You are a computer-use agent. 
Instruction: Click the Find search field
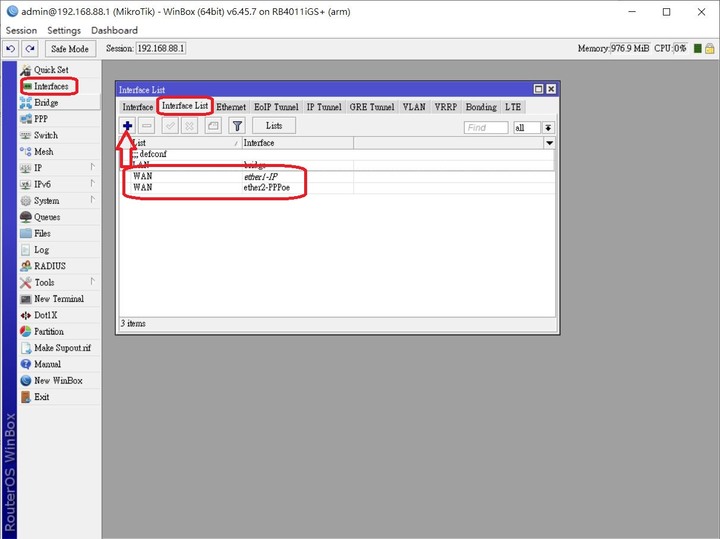pyautogui.click(x=486, y=128)
